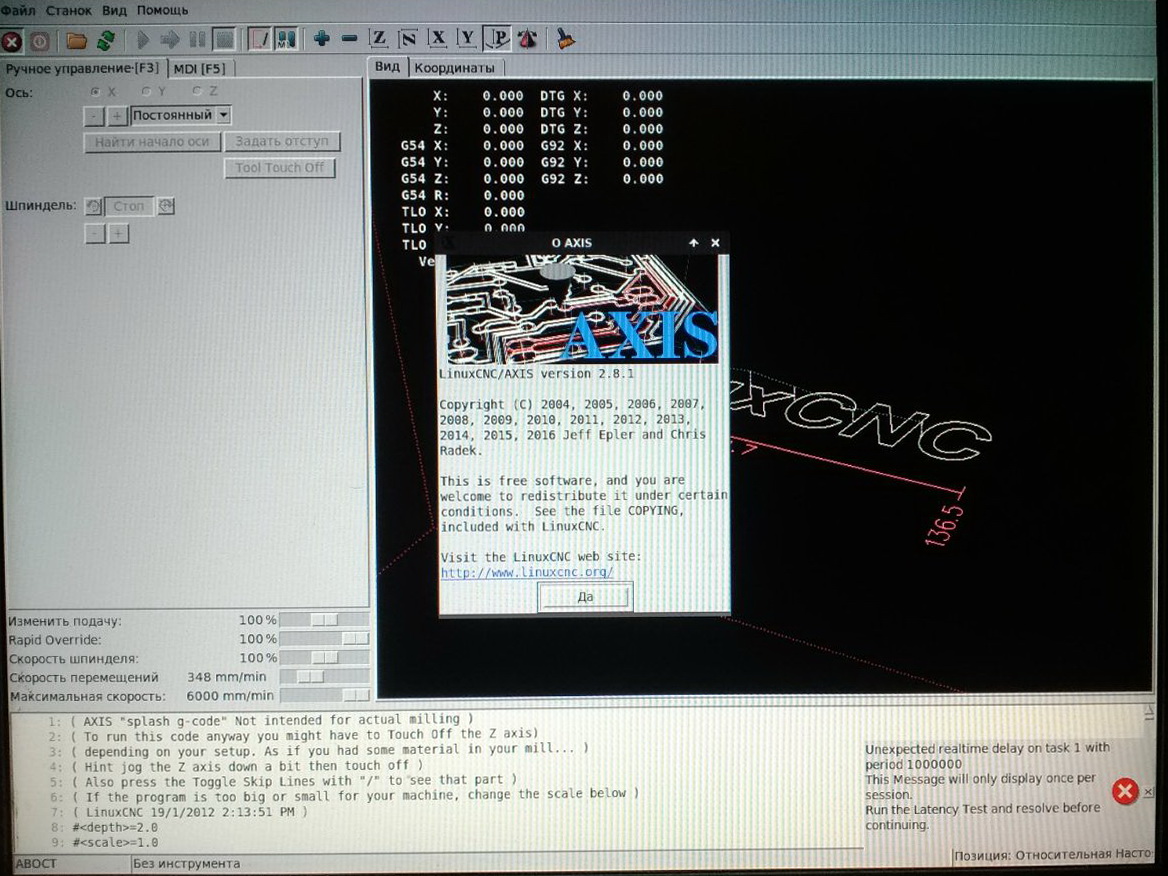This screenshot has width=1168, height=876.
Task: Pause program execution
Action: pos(197,39)
